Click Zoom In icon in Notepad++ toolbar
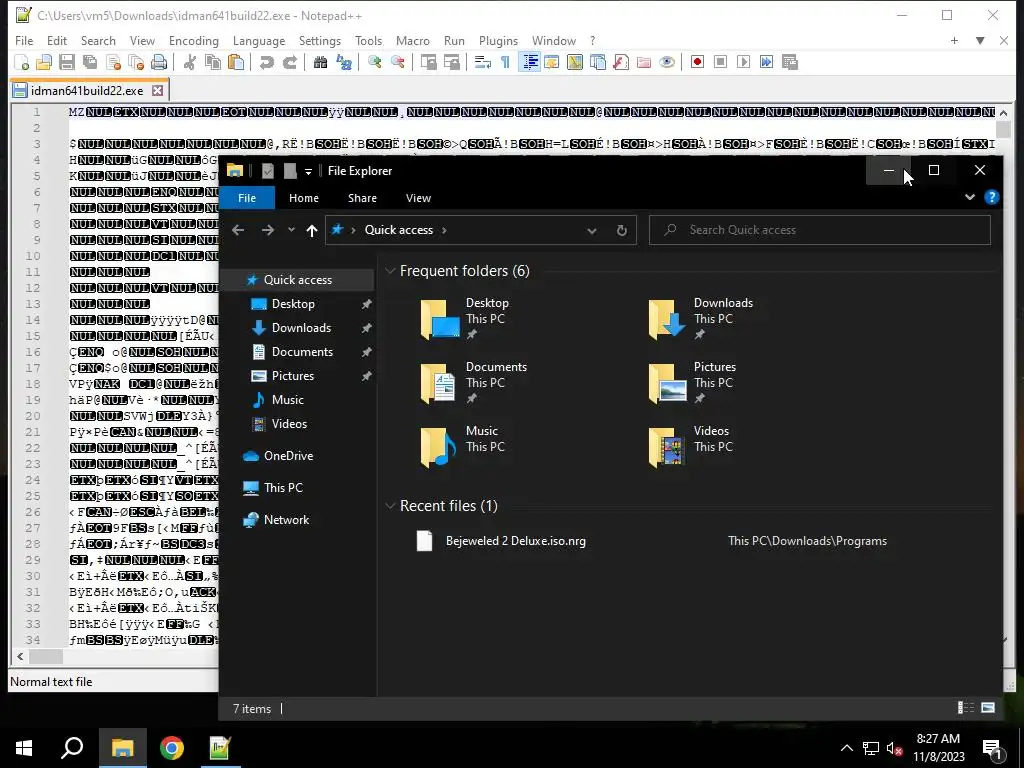Viewport: 1024px width, 768px height. click(x=374, y=62)
